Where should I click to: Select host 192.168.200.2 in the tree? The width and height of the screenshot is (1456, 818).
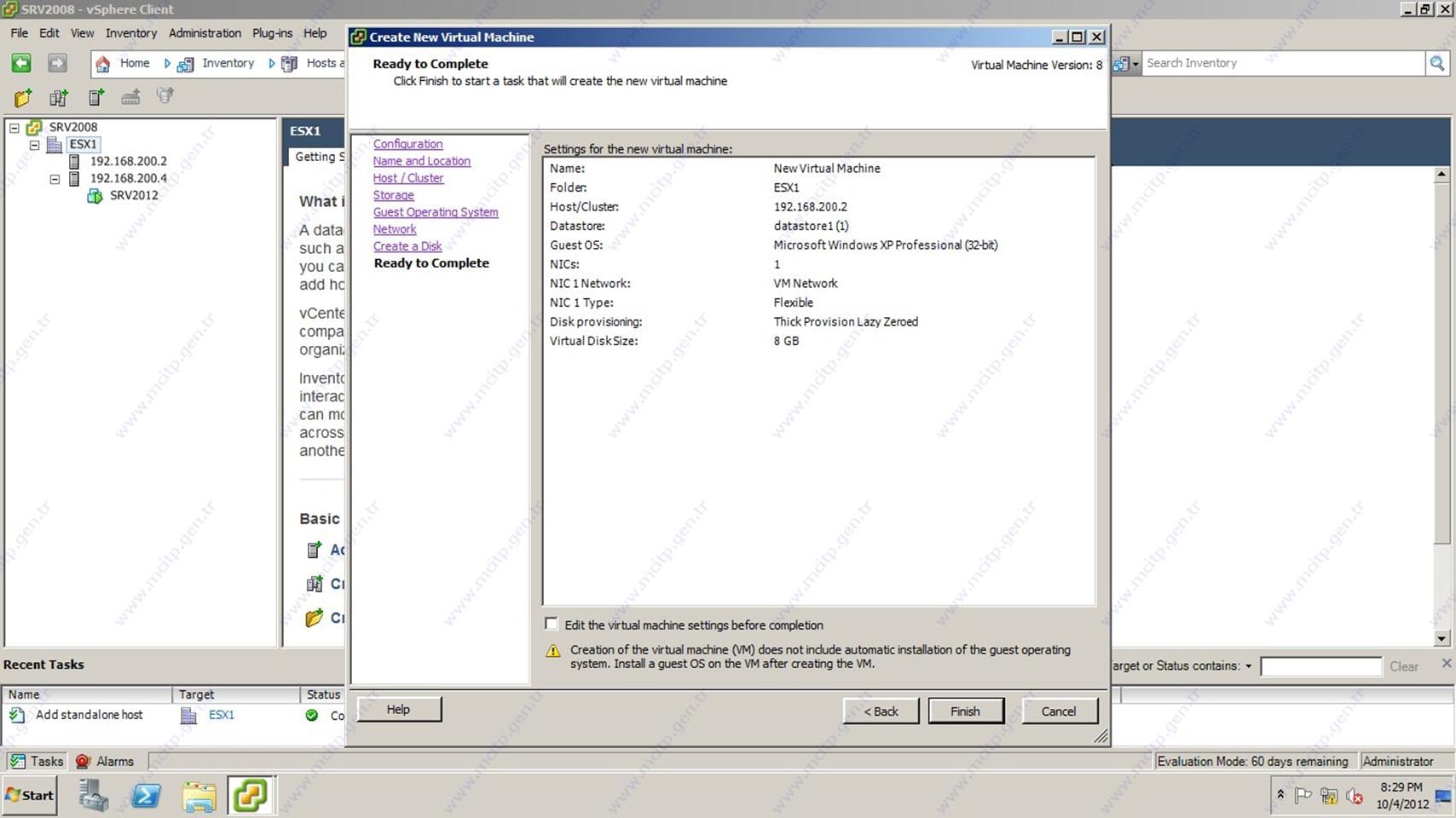(x=129, y=161)
